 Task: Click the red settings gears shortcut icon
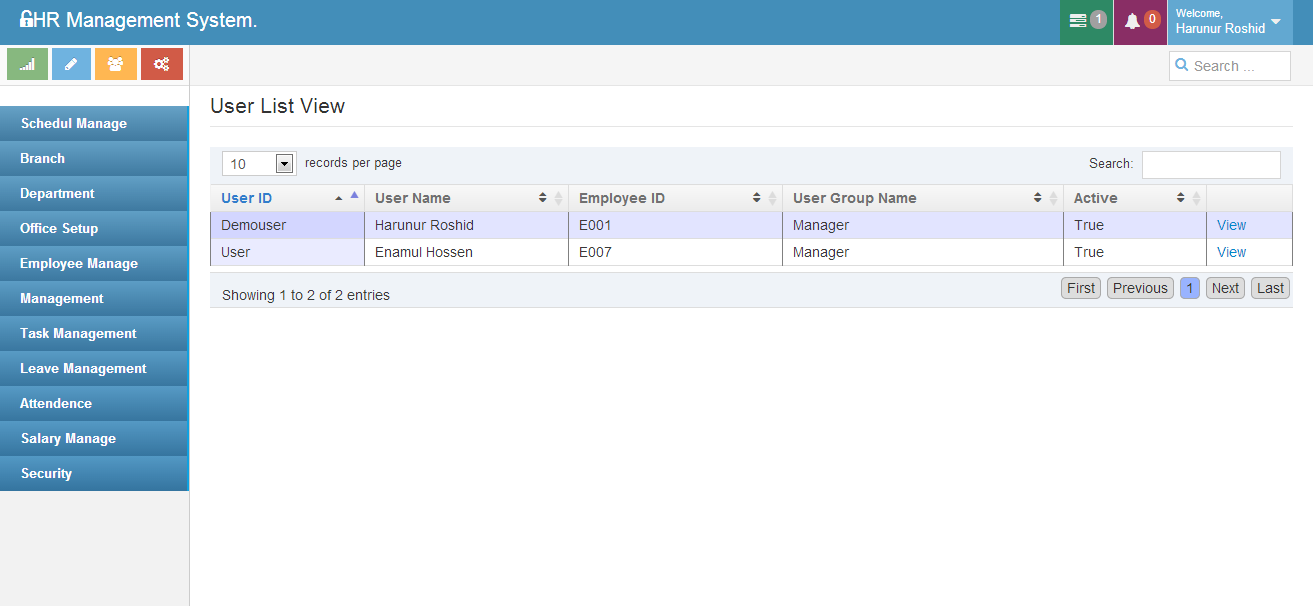point(161,64)
